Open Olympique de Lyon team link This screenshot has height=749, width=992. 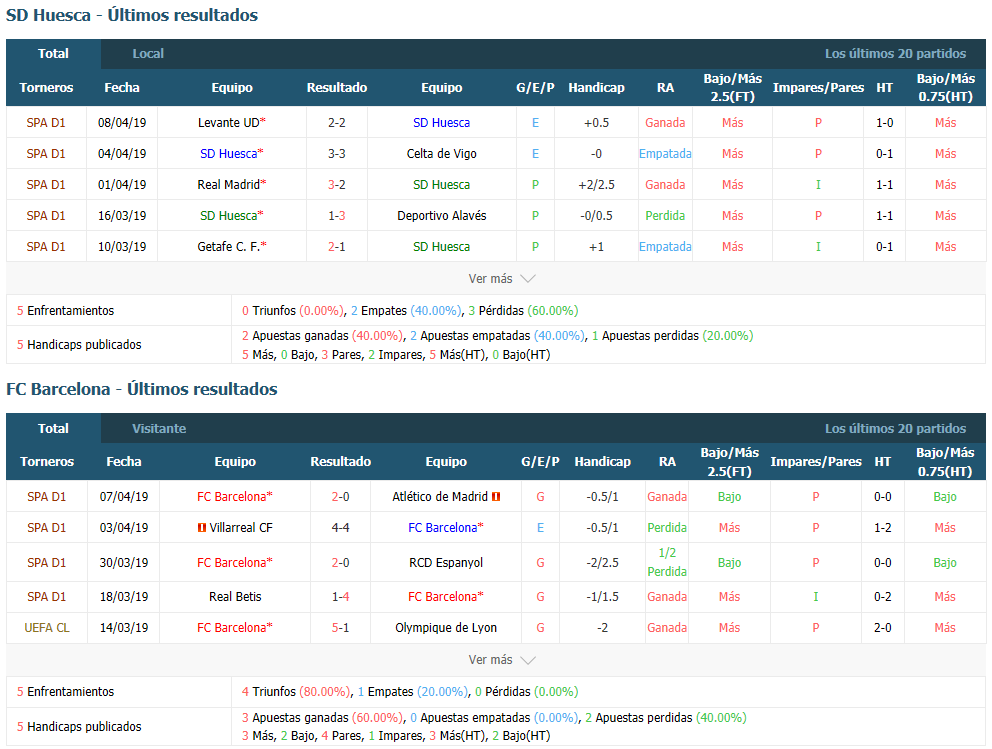pyautogui.click(x=446, y=628)
